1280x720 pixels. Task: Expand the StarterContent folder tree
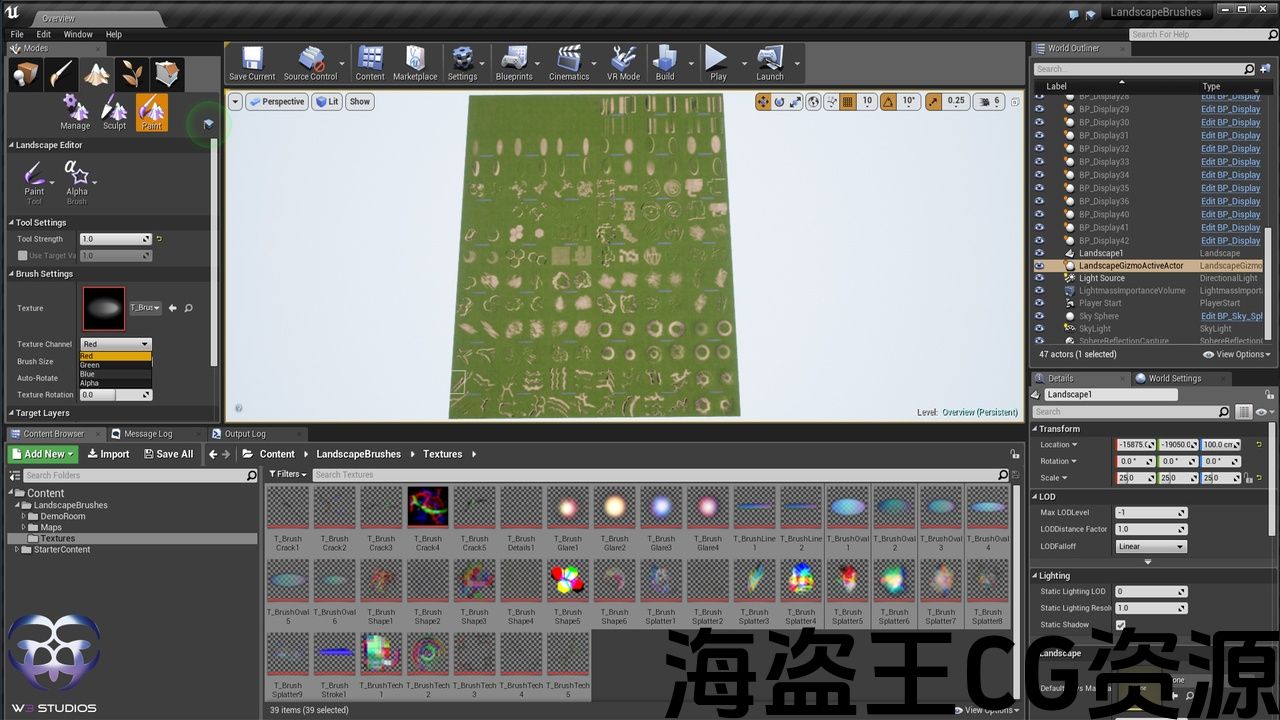[16, 549]
